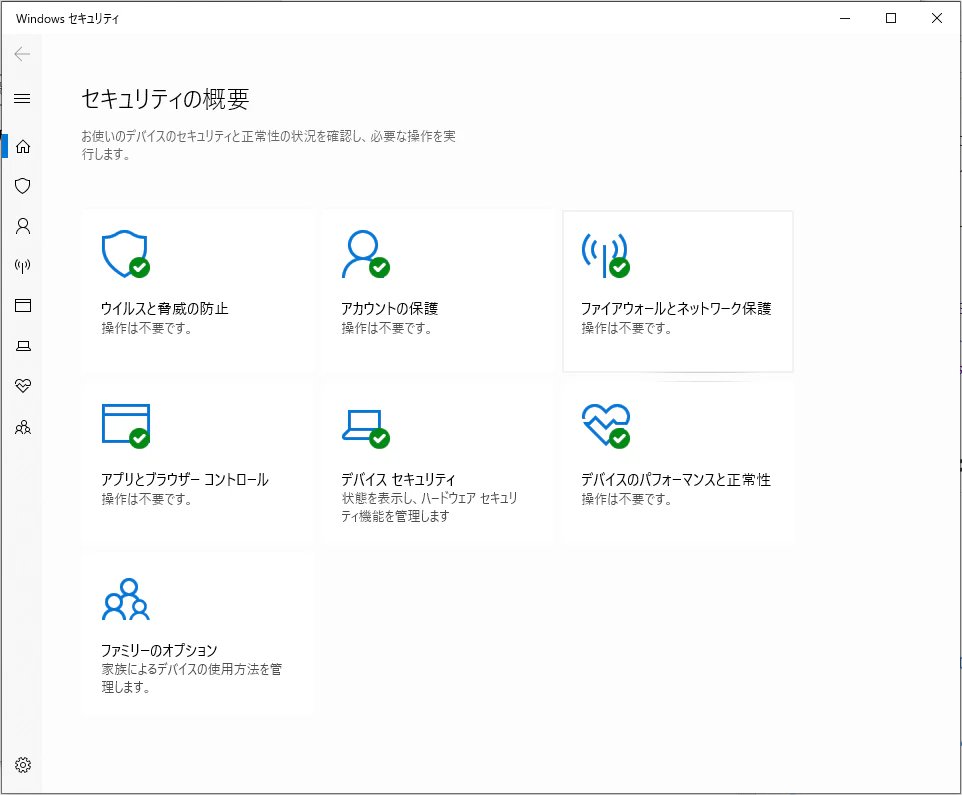962x795 pixels.
Task: Maximize the Windows セキュリティ window
Action: tap(891, 18)
